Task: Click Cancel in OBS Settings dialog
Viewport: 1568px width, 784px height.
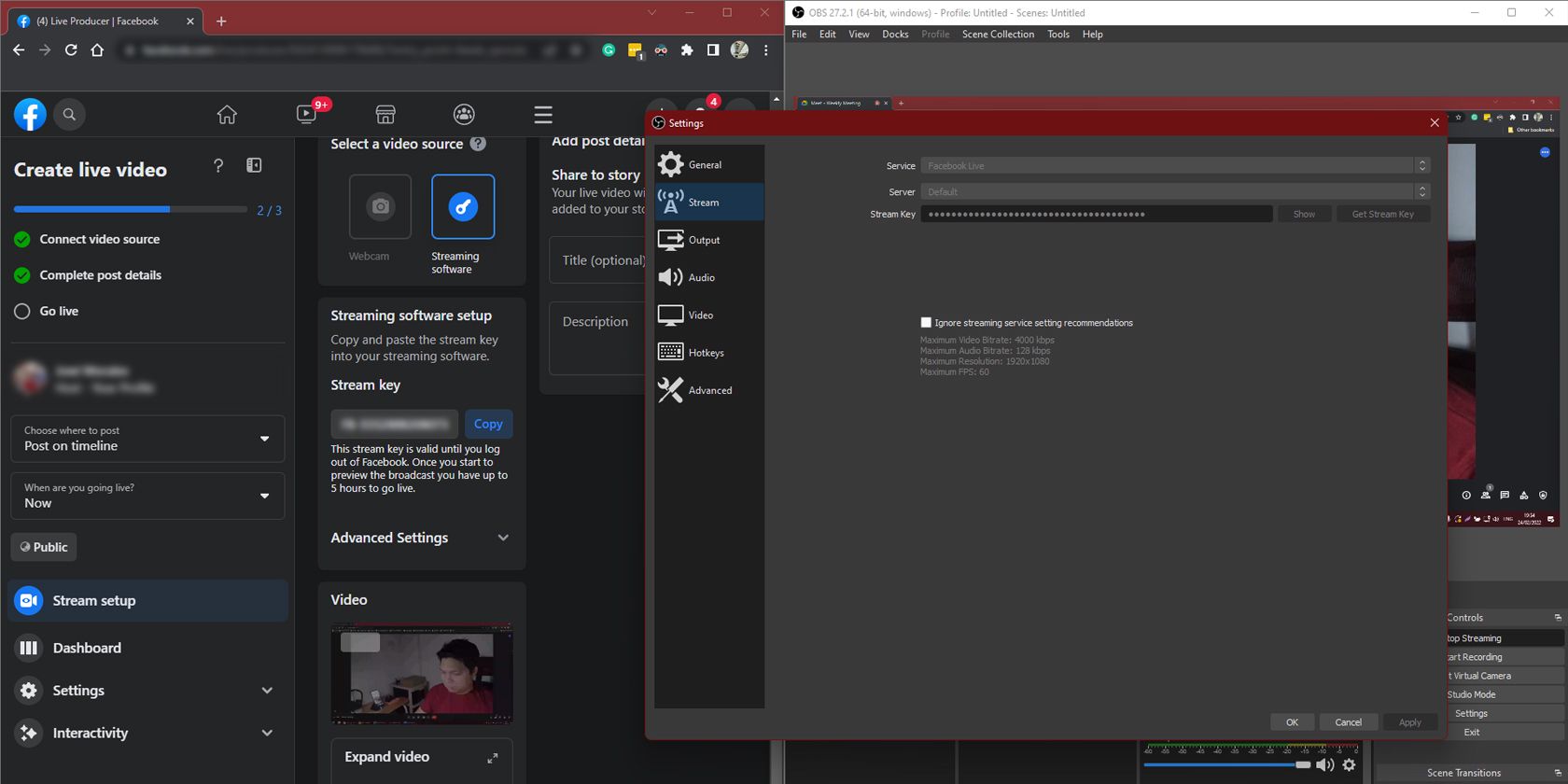Action: click(x=1348, y=722)
